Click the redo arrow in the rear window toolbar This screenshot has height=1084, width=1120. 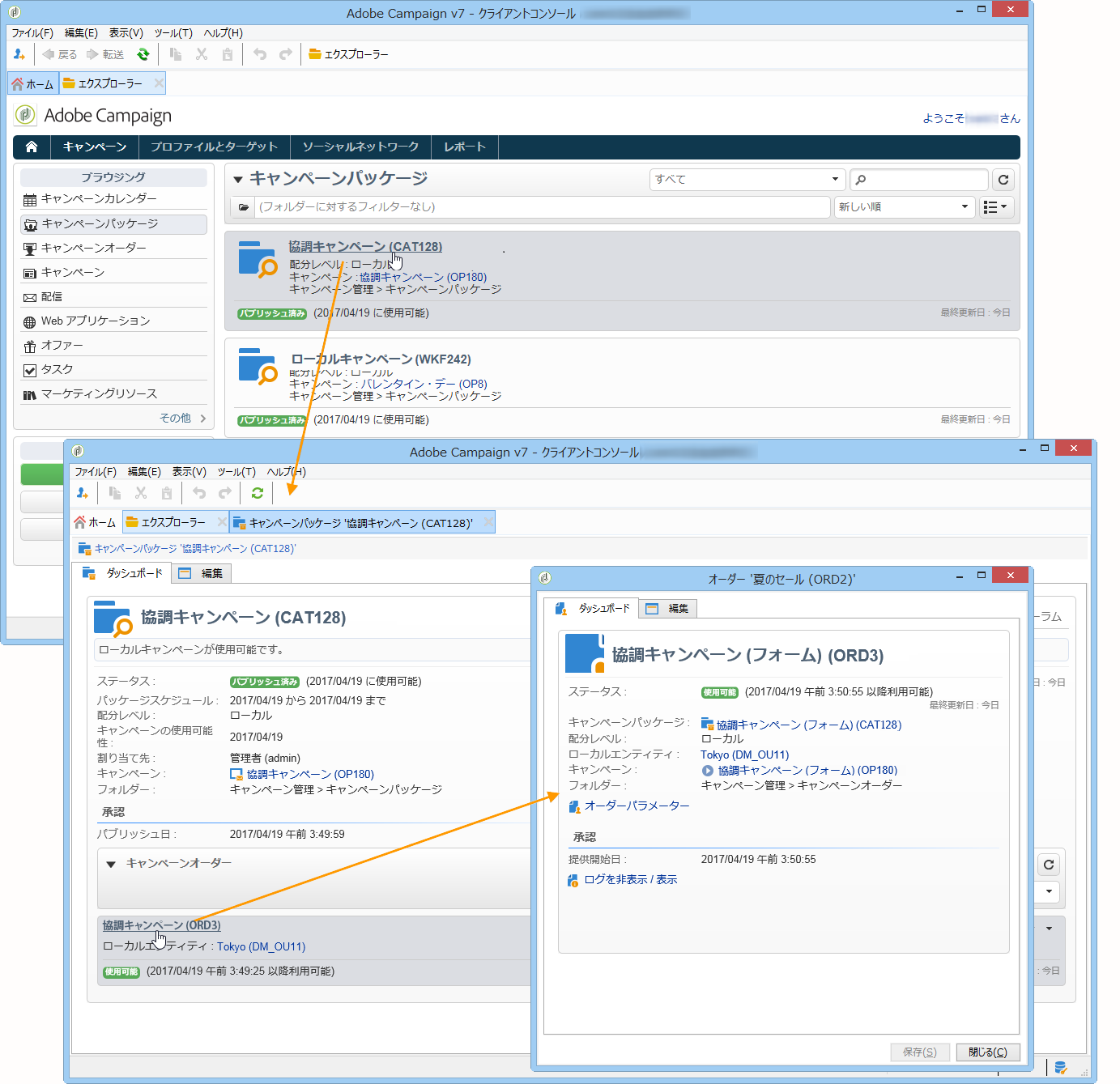(286, 54)
